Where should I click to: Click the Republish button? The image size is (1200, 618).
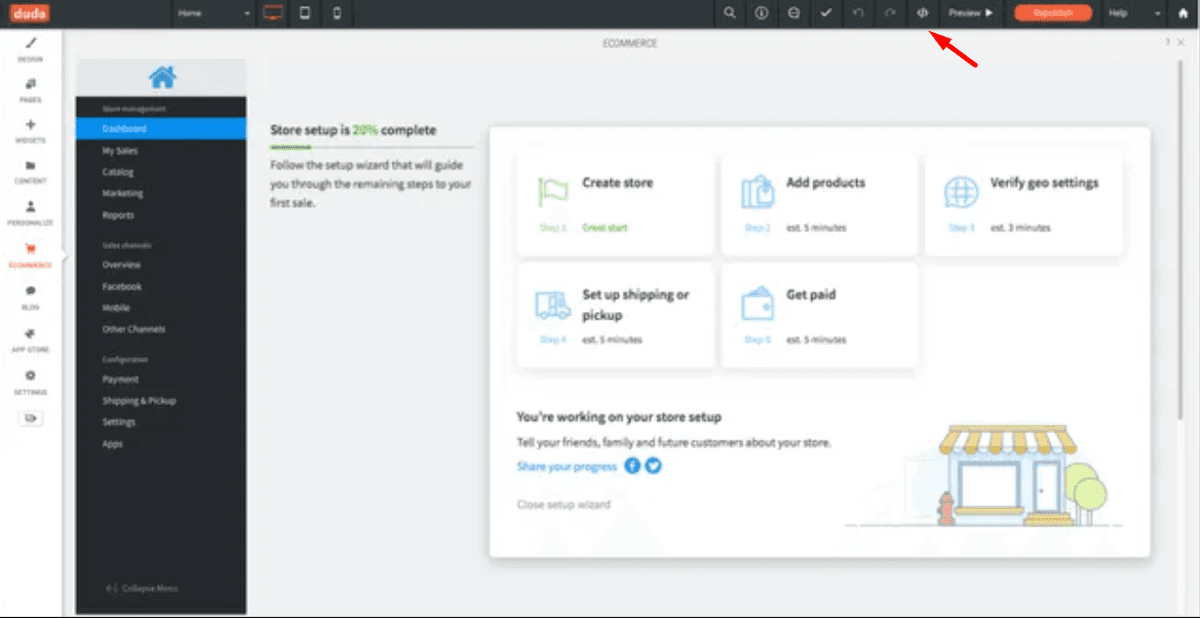1053,14
